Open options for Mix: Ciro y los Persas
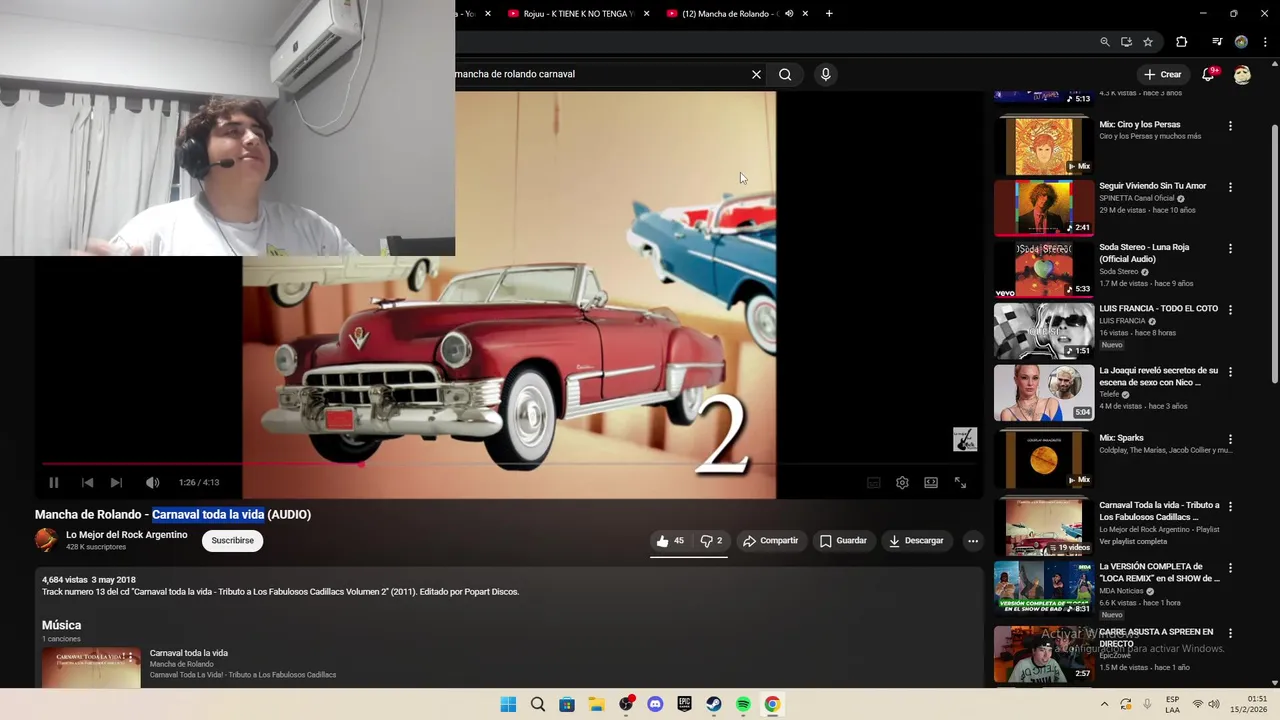This screenshot has height=720, width=1280. 1230,126
